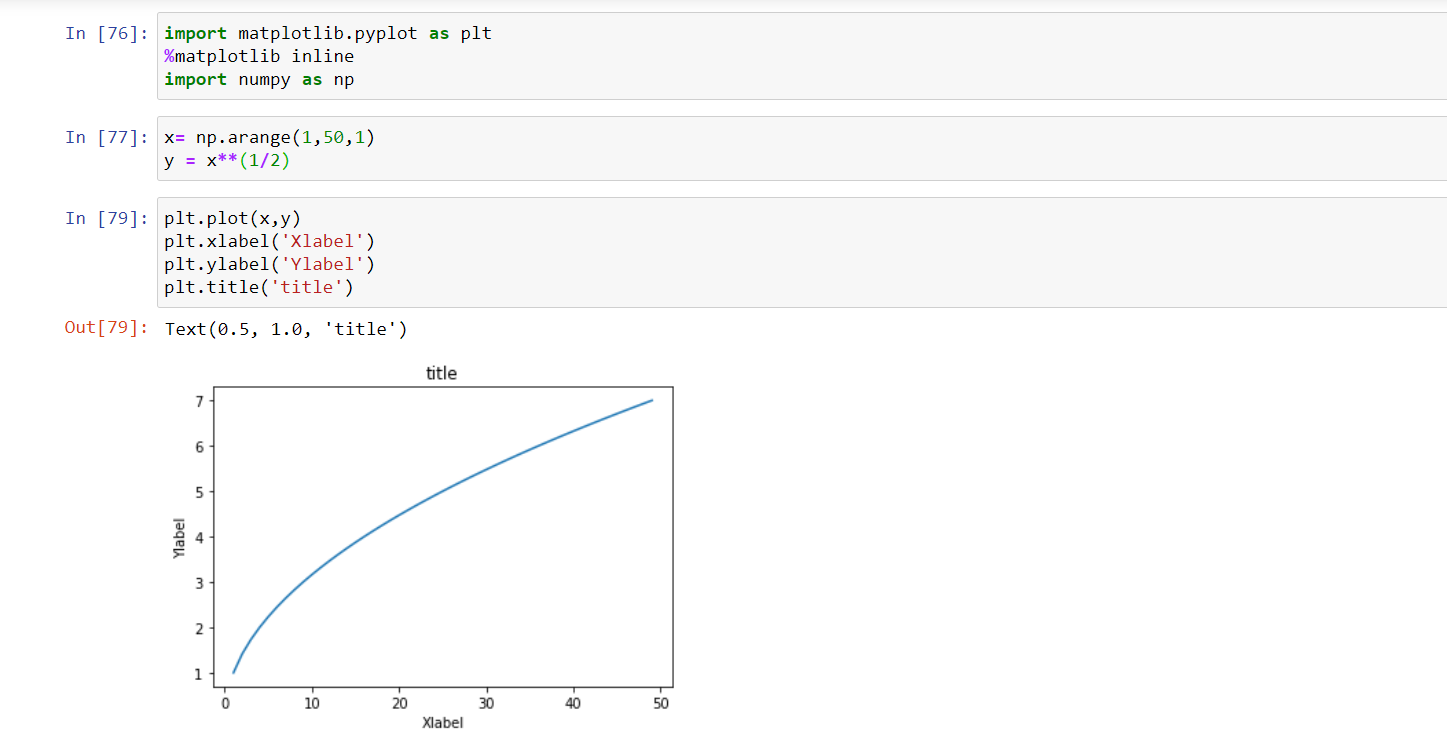The height and width of the screenshot is (735, 1447).
Task: Click the 'Xlabel' axis label under the plot
Action: (x=443, y=722)
